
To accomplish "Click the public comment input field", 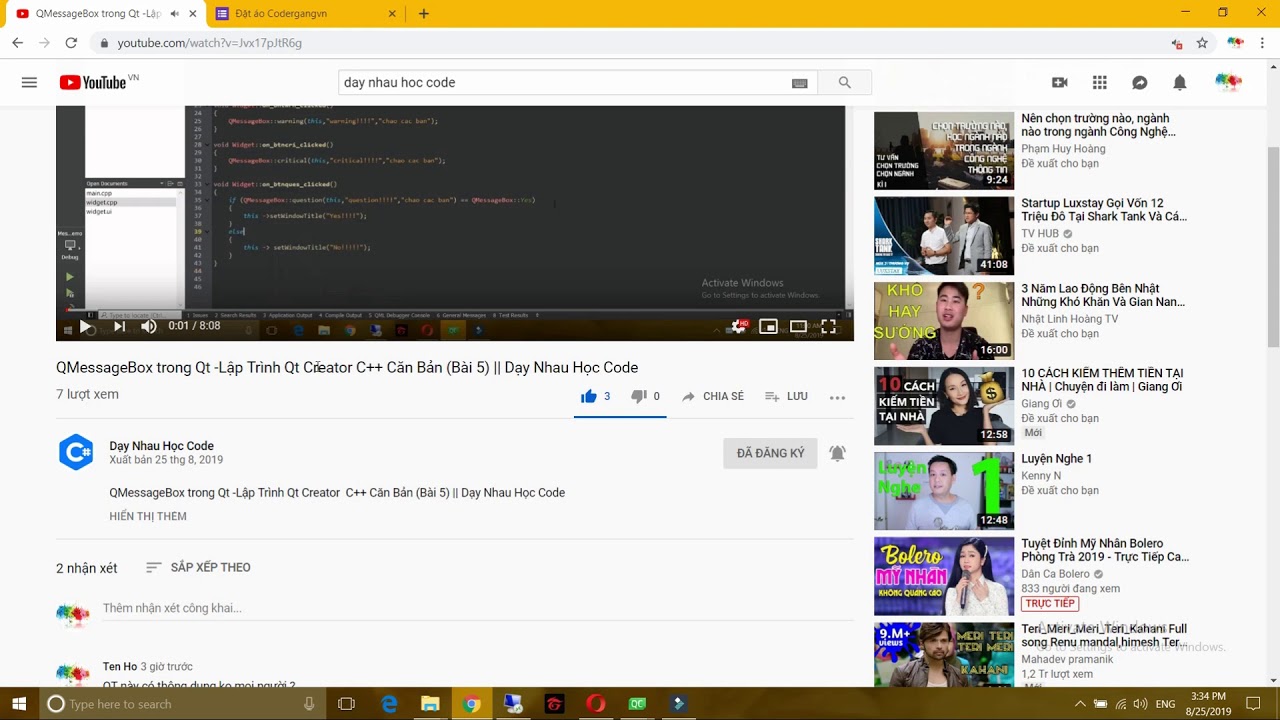I will pyautogui.click(x=478, y=608).
